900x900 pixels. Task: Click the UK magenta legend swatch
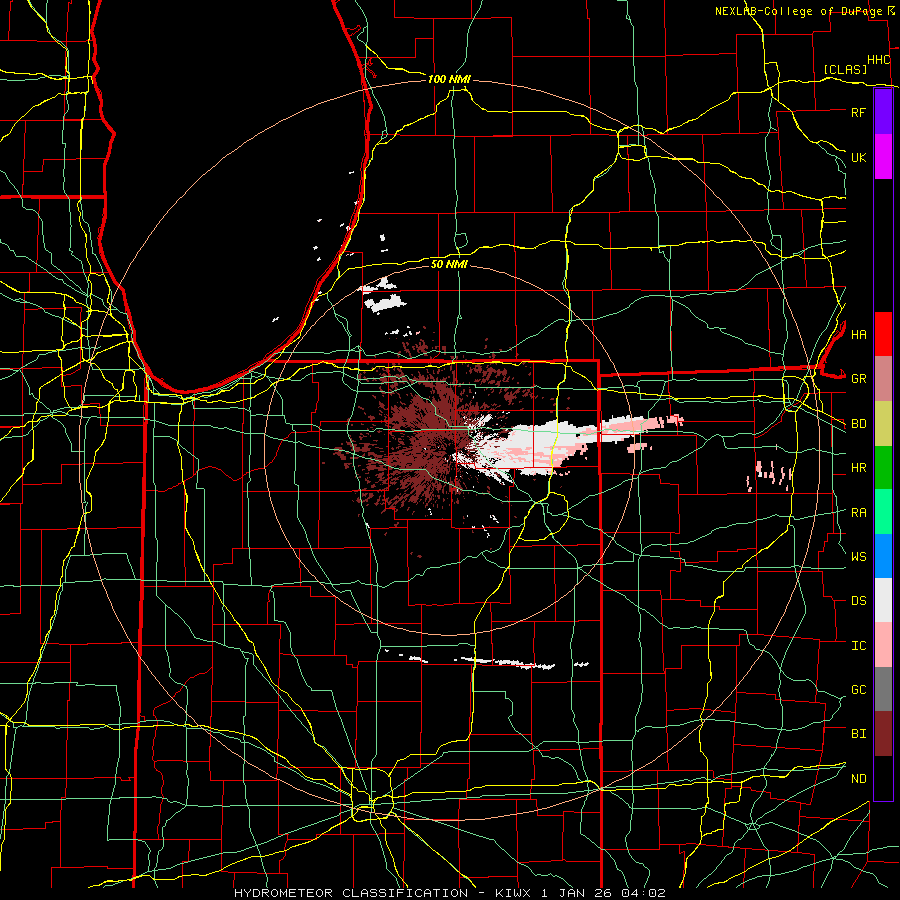(x=883, y=157)
